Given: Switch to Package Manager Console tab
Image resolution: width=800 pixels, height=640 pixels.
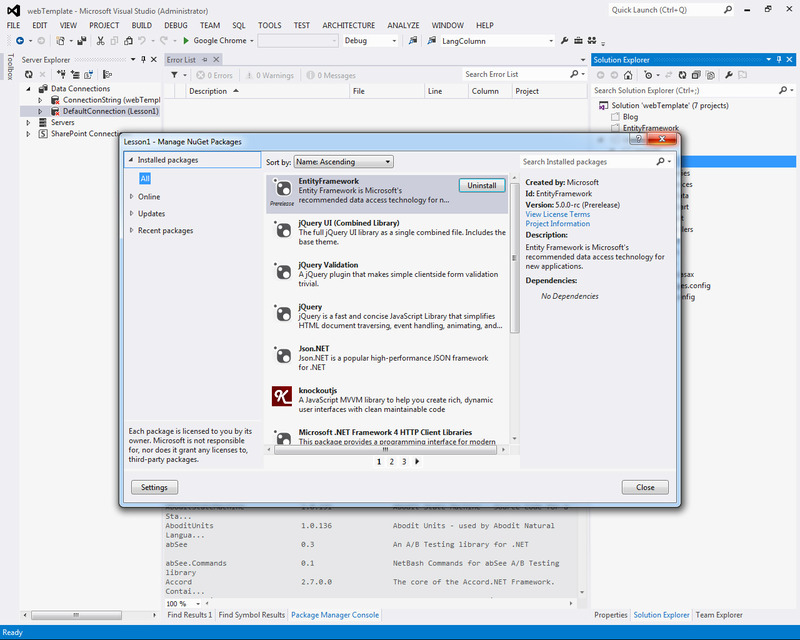Looking at the screenshot, I should pos(335,615).
